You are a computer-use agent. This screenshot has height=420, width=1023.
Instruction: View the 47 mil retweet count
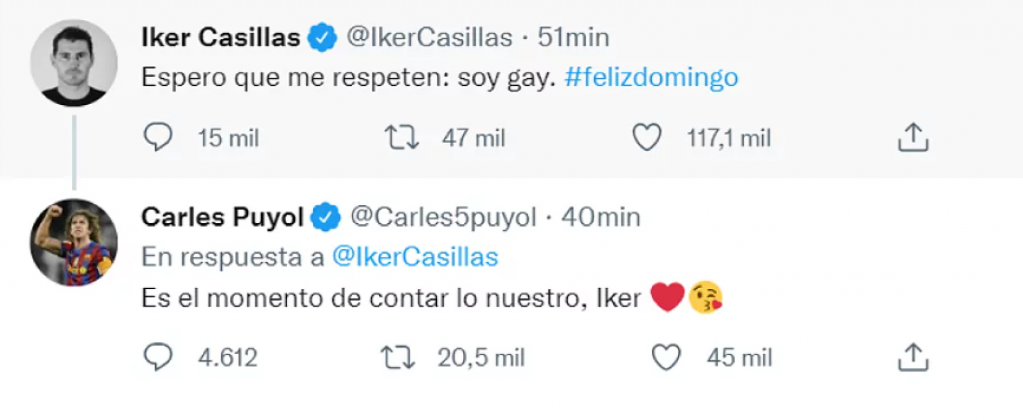pos(473,139)
